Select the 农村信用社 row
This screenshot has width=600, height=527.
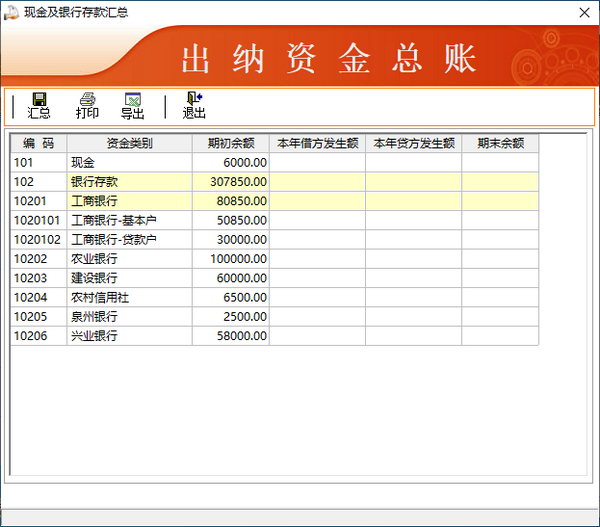(130, 298)
